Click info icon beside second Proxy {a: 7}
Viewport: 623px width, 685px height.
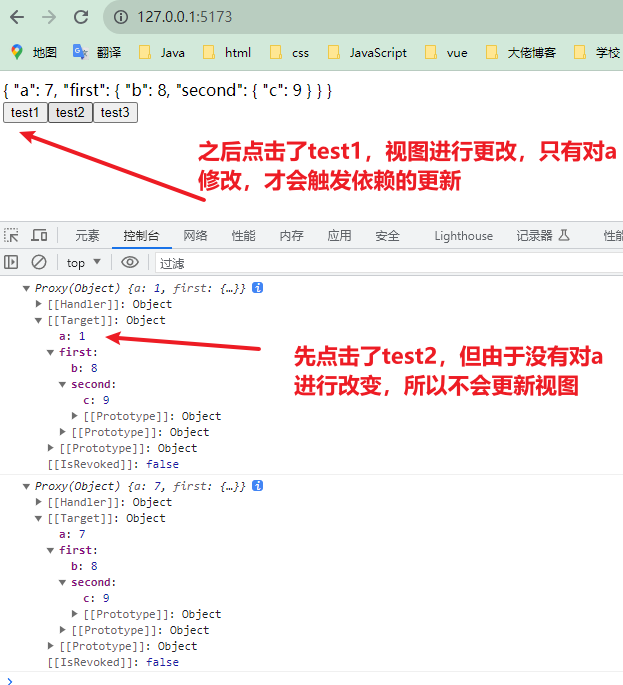(x=258, y=486)
